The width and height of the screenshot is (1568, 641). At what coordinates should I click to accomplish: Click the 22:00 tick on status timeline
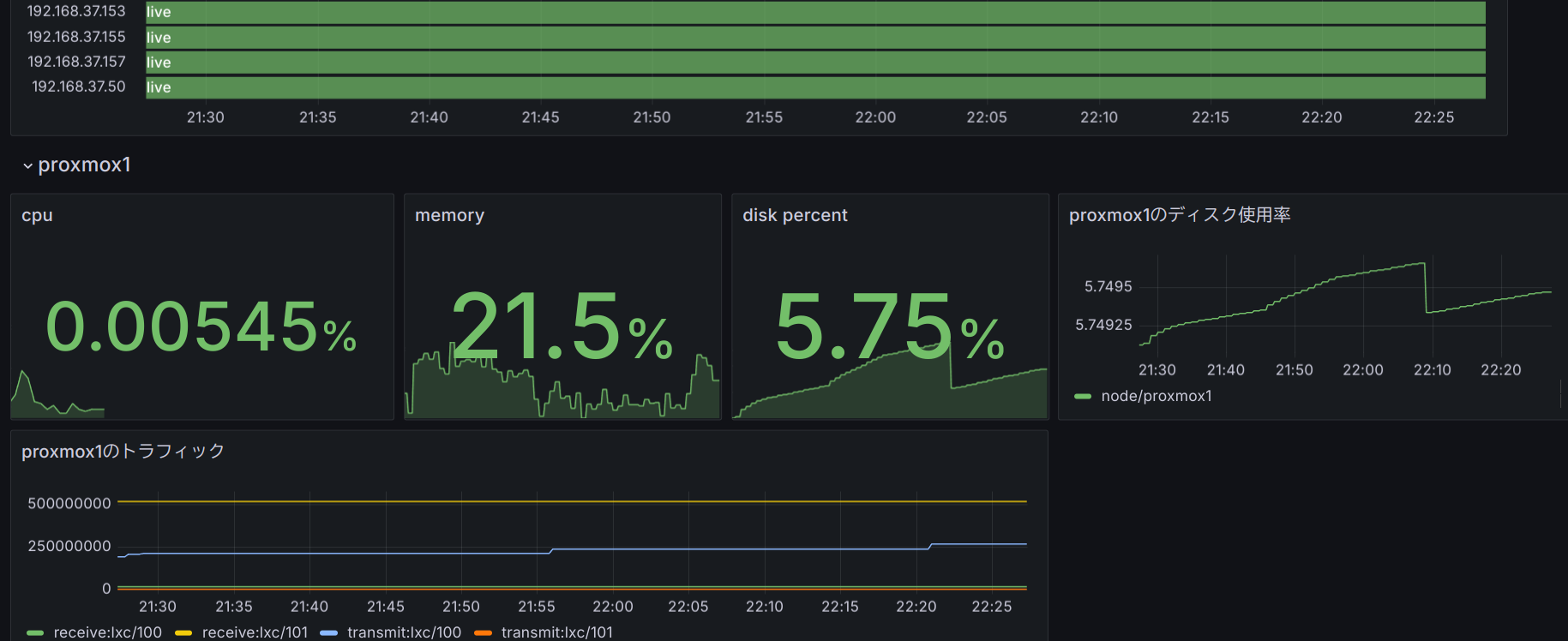coord(875,117)
